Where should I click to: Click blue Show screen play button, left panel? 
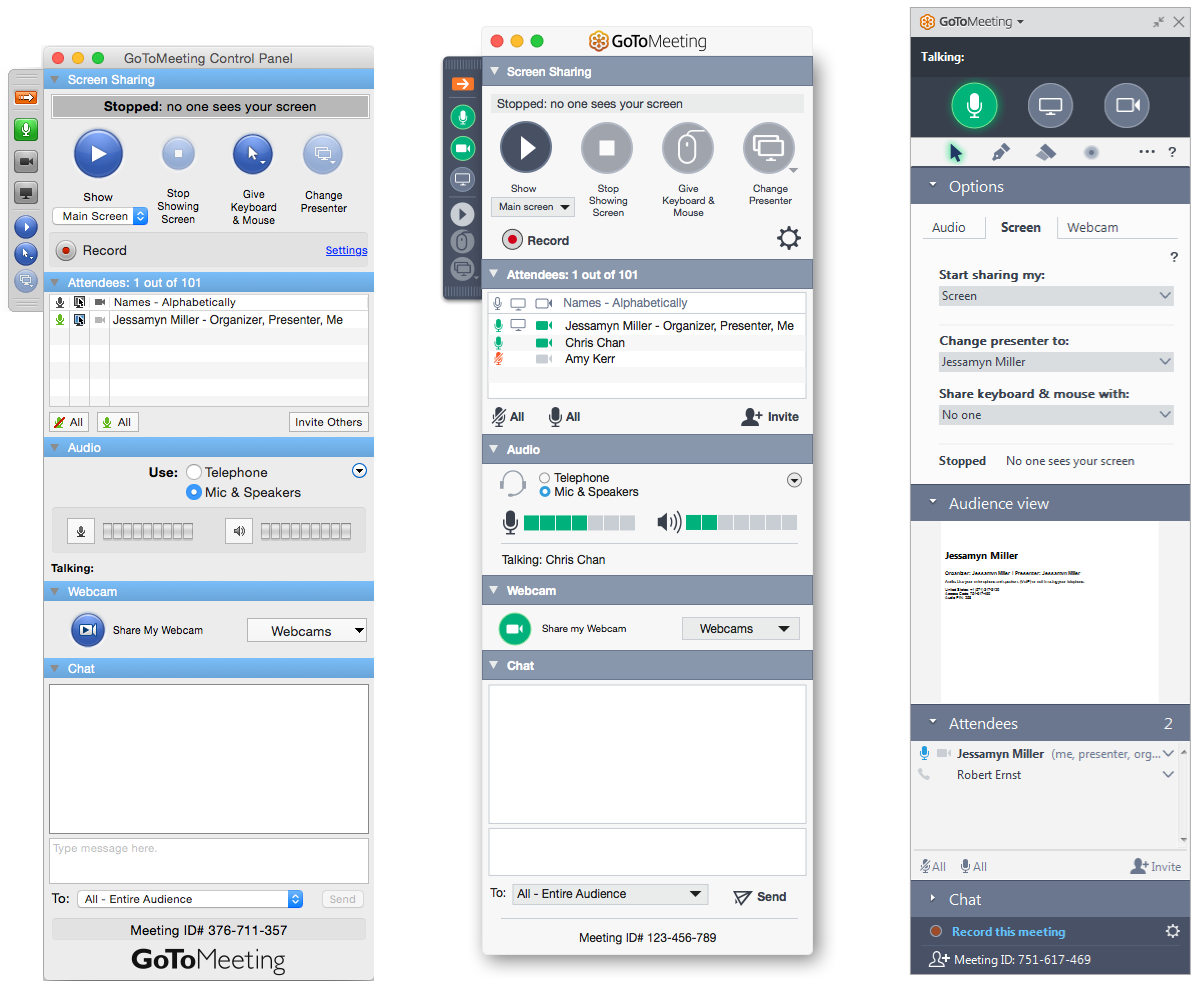[98, 154]
